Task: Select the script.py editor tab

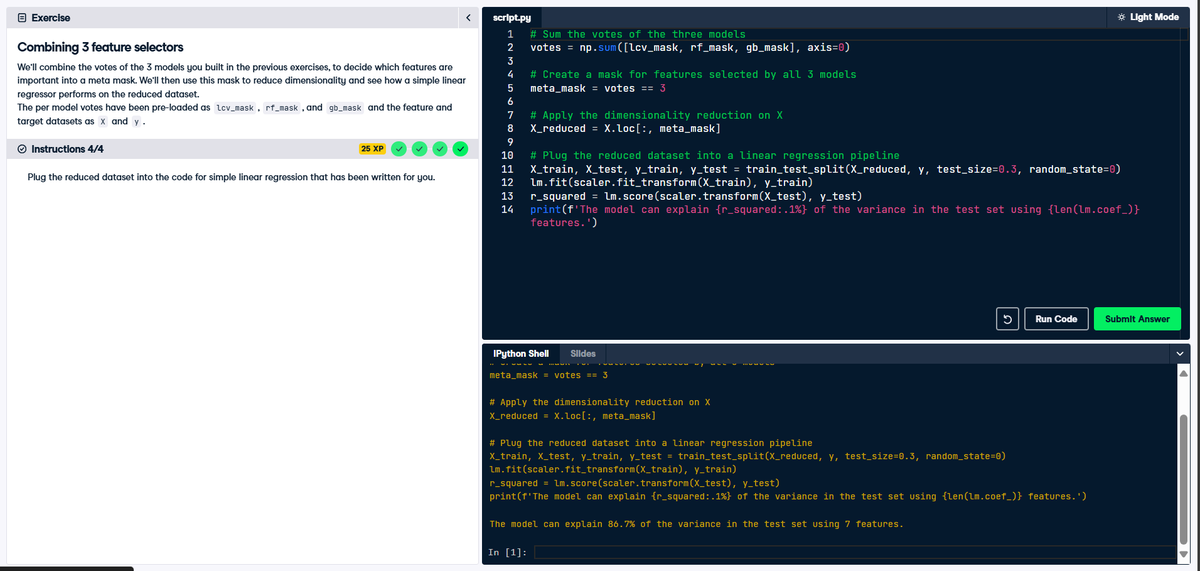Action: pos(512,17)
